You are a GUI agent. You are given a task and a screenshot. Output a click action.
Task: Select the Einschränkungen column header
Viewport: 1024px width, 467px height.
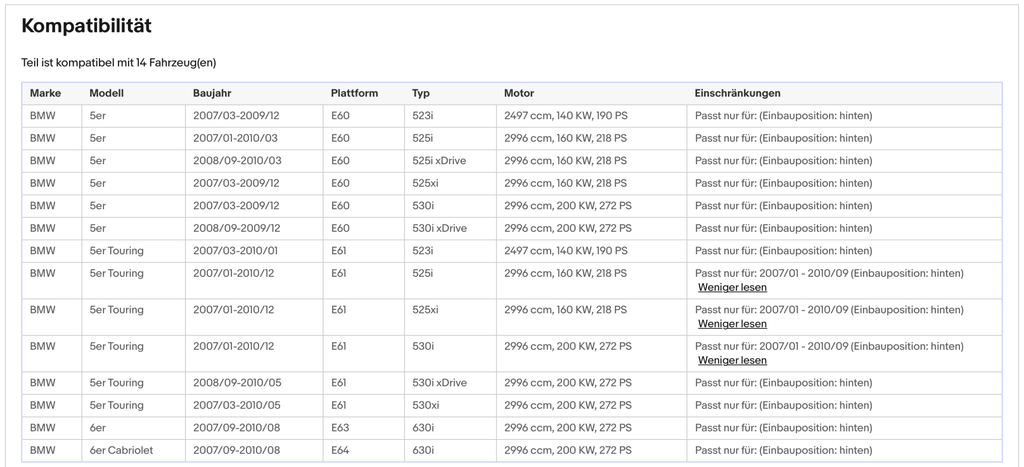pyautogui.click(x=737, y=93)
